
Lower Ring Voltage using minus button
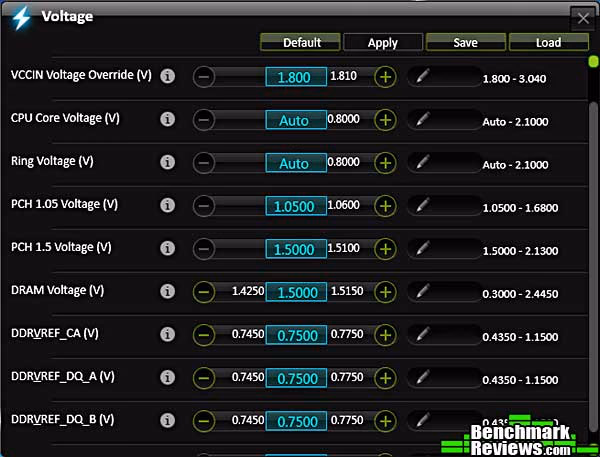pos(204,163)
